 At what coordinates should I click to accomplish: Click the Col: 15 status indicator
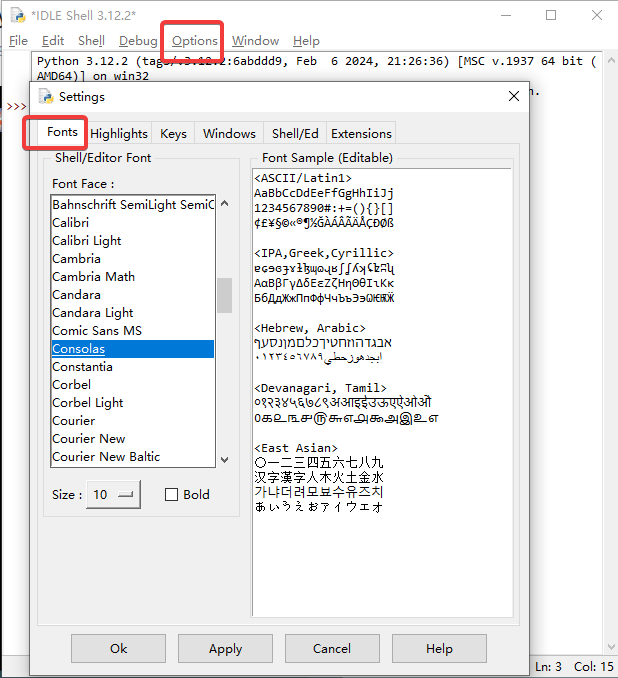tap(593, 667)
